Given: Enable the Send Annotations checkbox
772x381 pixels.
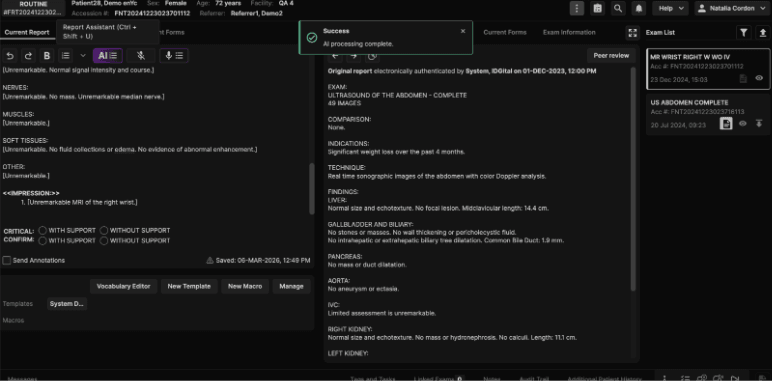Looking at the screenshot, I should tap(7, 260).
